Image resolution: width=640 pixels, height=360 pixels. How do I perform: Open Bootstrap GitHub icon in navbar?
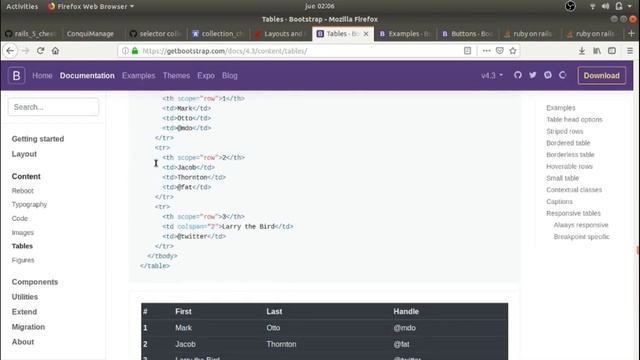pyautogui.click(x=518, y=75)
